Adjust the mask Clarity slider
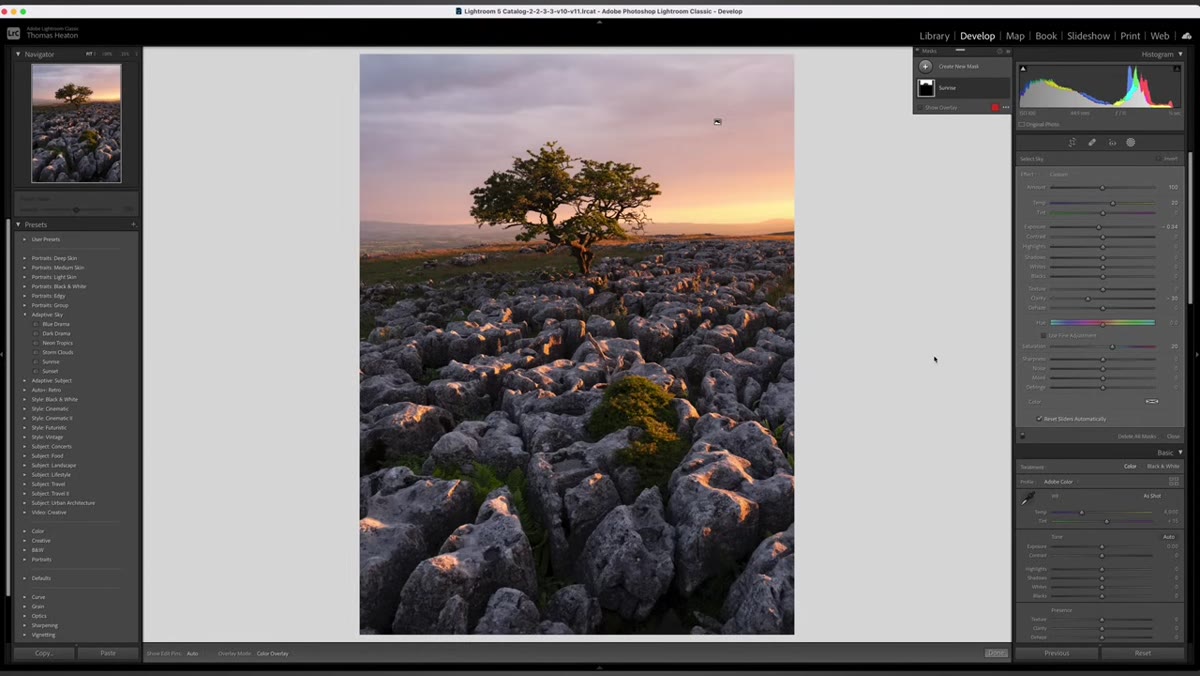The image size is (1200, 676). click(x=1102, y=298)
